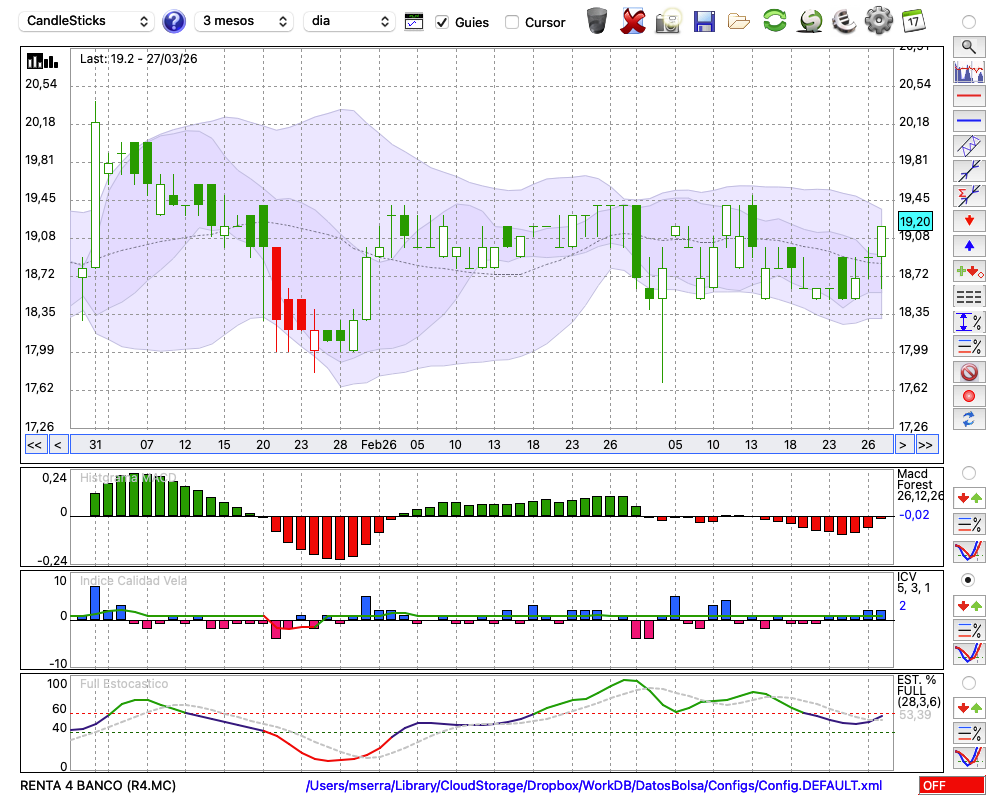Enable the Cursor checkbox
The height and width of the screenshot is (800, 1000).
[x=512, y=22]
